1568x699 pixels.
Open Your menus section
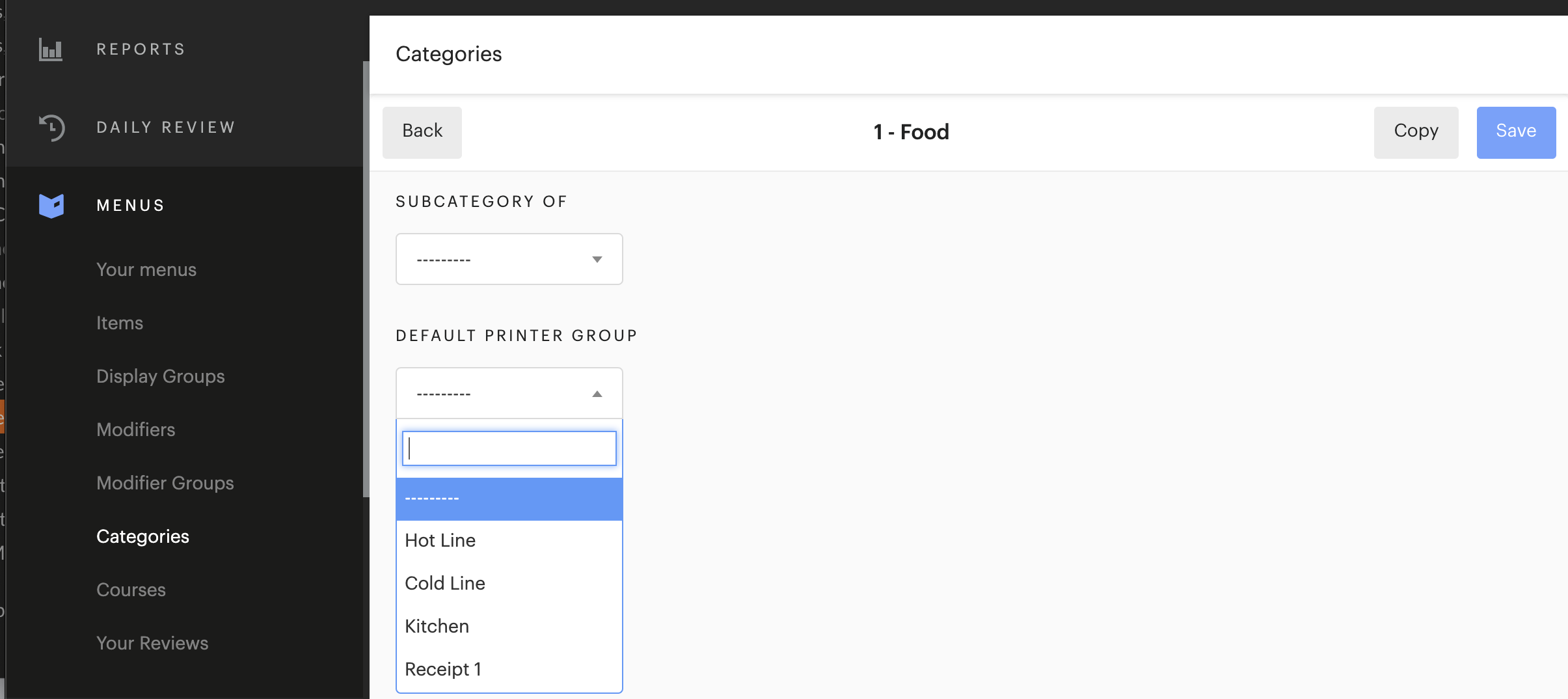[x=146, y=269]
